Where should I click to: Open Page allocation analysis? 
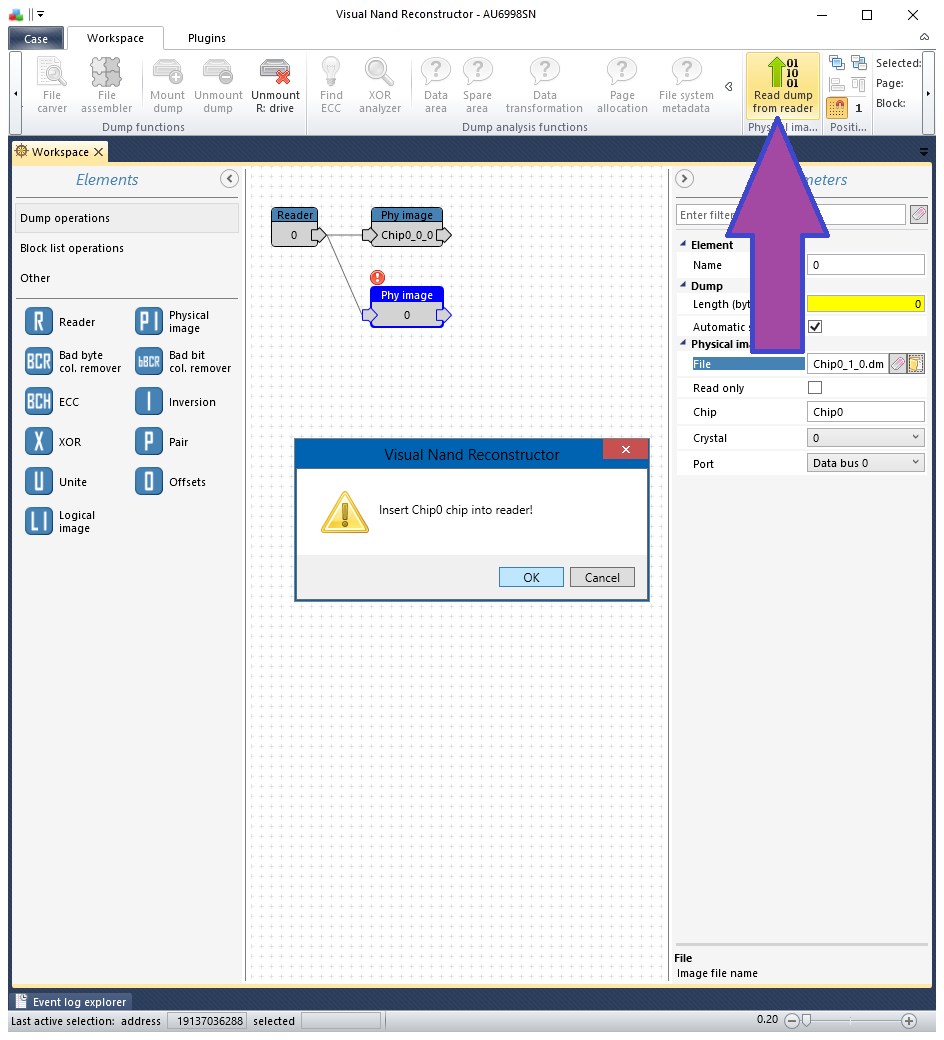622,86
